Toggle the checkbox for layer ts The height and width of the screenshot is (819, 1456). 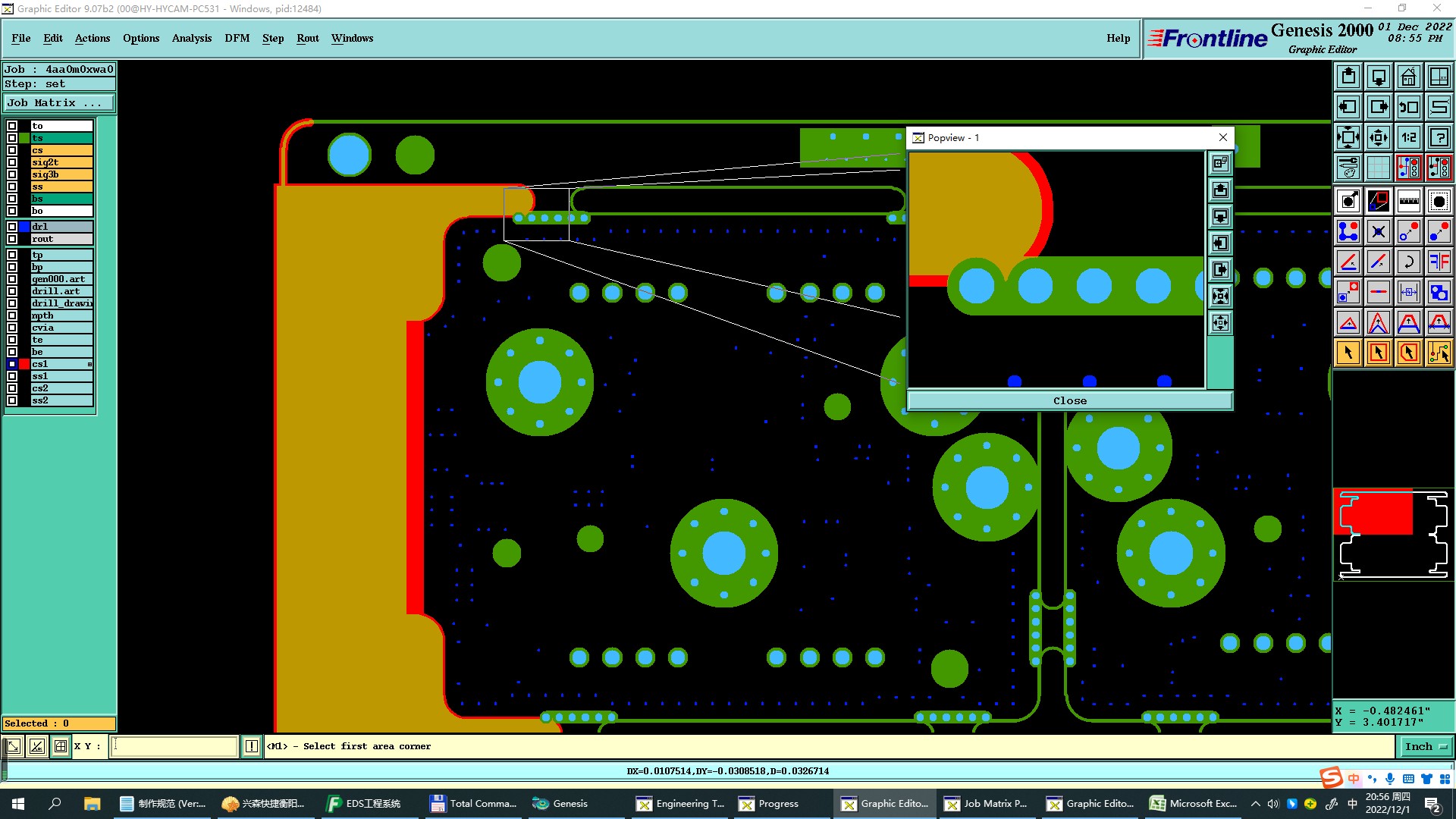coord(12,138)
